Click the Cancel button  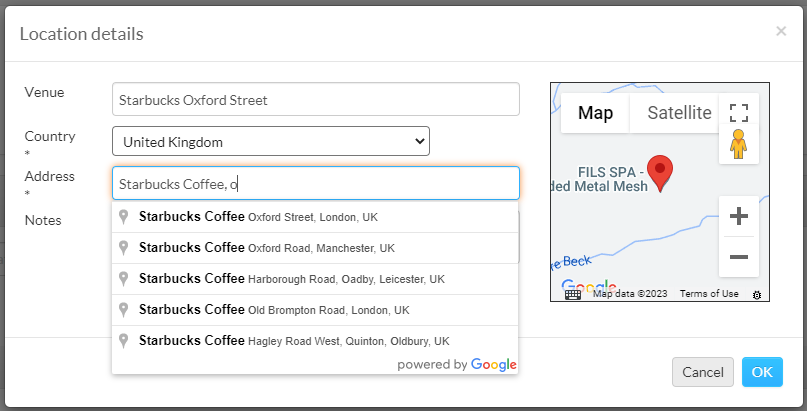point(703,372)
